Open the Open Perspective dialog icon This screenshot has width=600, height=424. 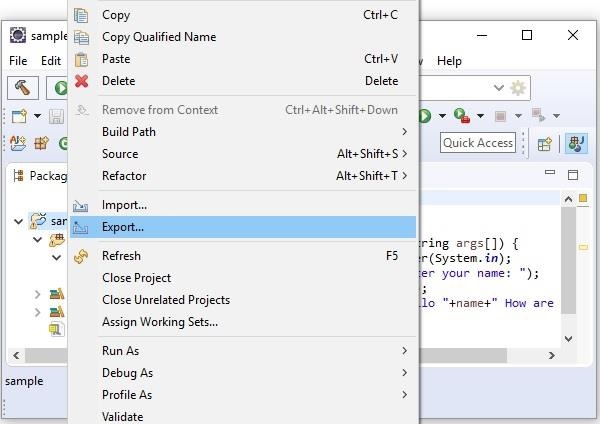pos(546,143)
